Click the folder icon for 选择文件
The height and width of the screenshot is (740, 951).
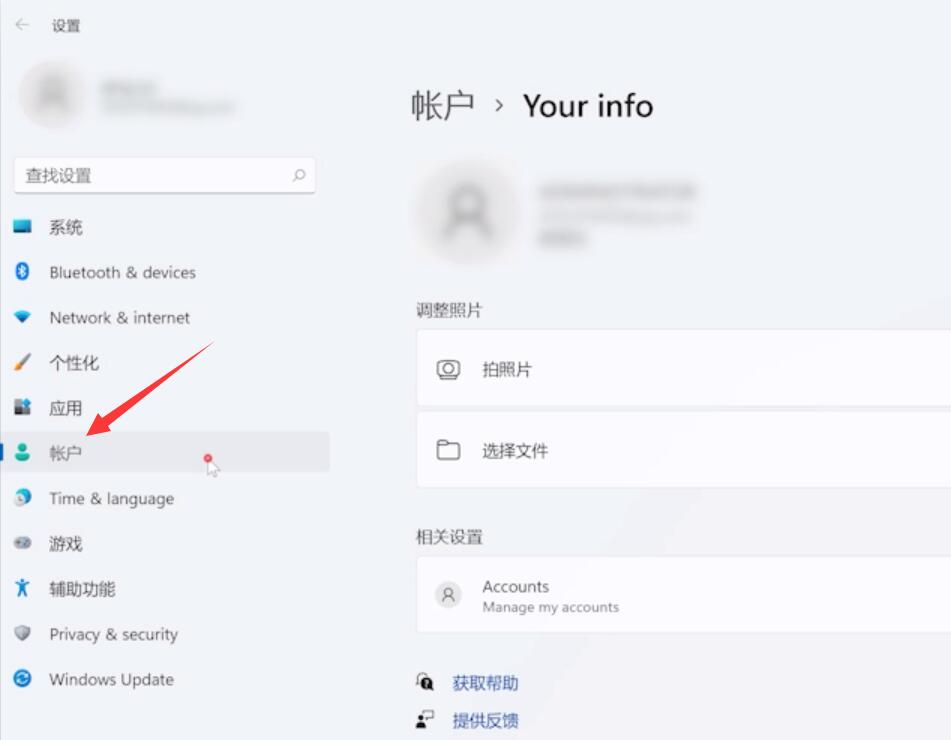pos(448,450)
